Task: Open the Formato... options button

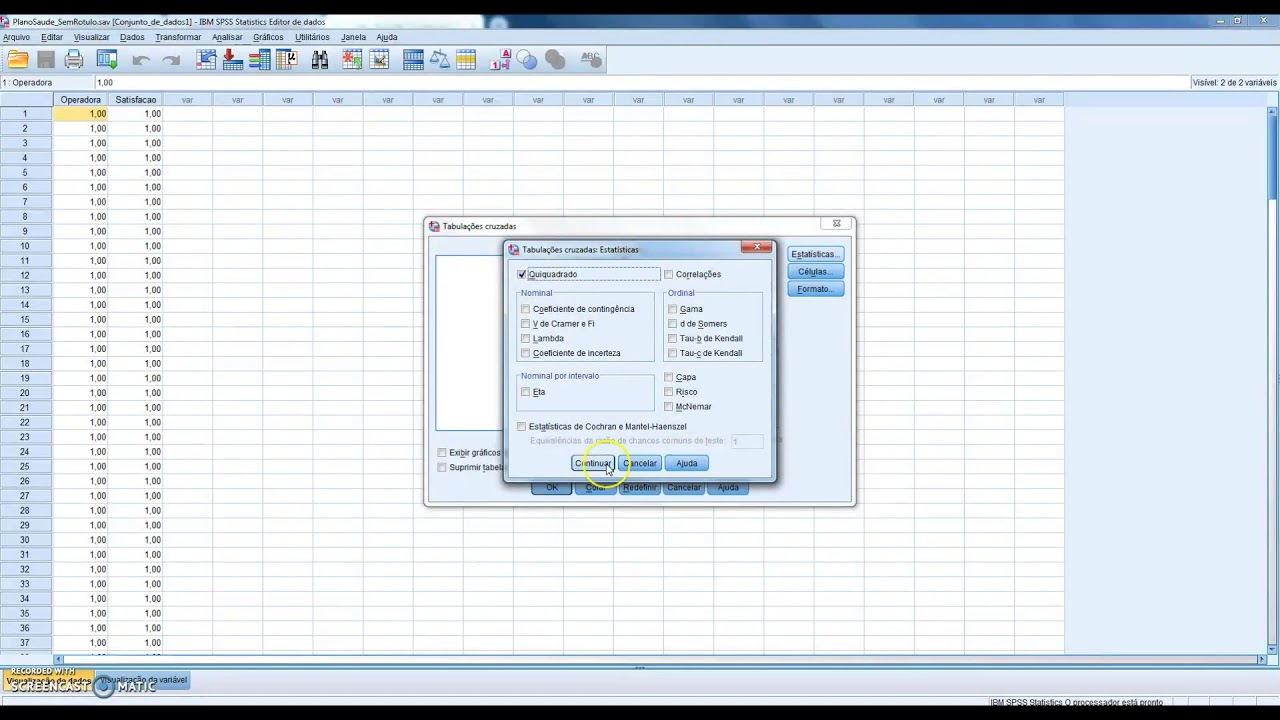Action: point(815,289)
